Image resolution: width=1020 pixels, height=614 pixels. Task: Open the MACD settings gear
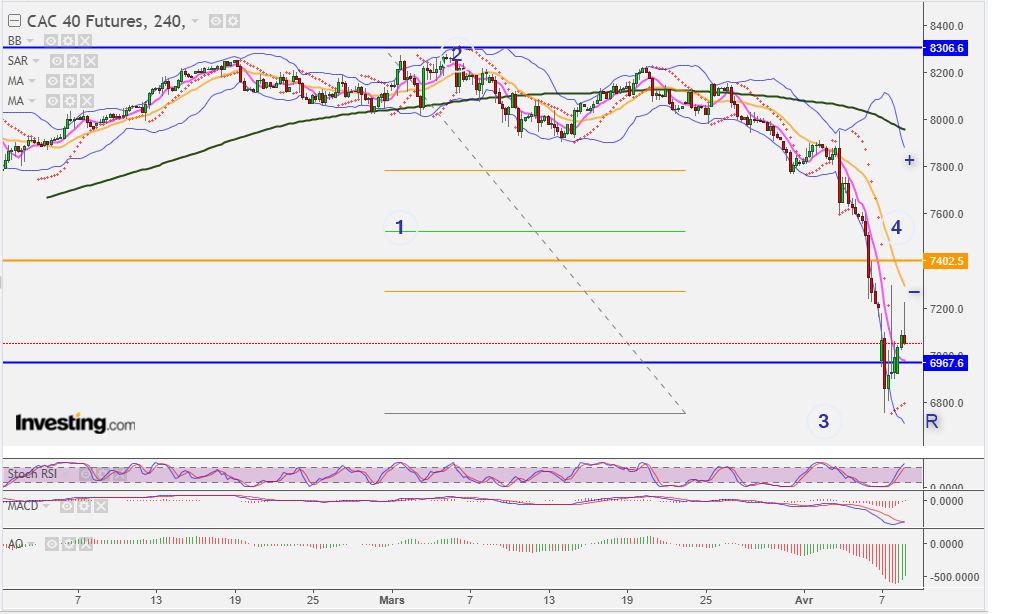click(84, 506)
